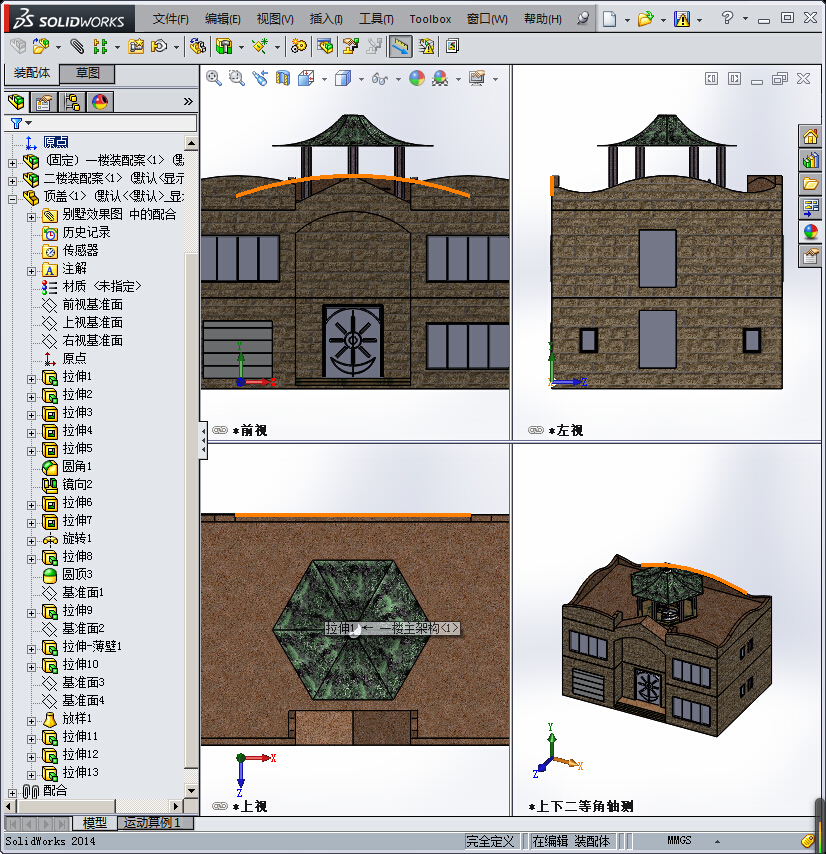Select the Previous View icon
The image size is (826, 854).
260,78
